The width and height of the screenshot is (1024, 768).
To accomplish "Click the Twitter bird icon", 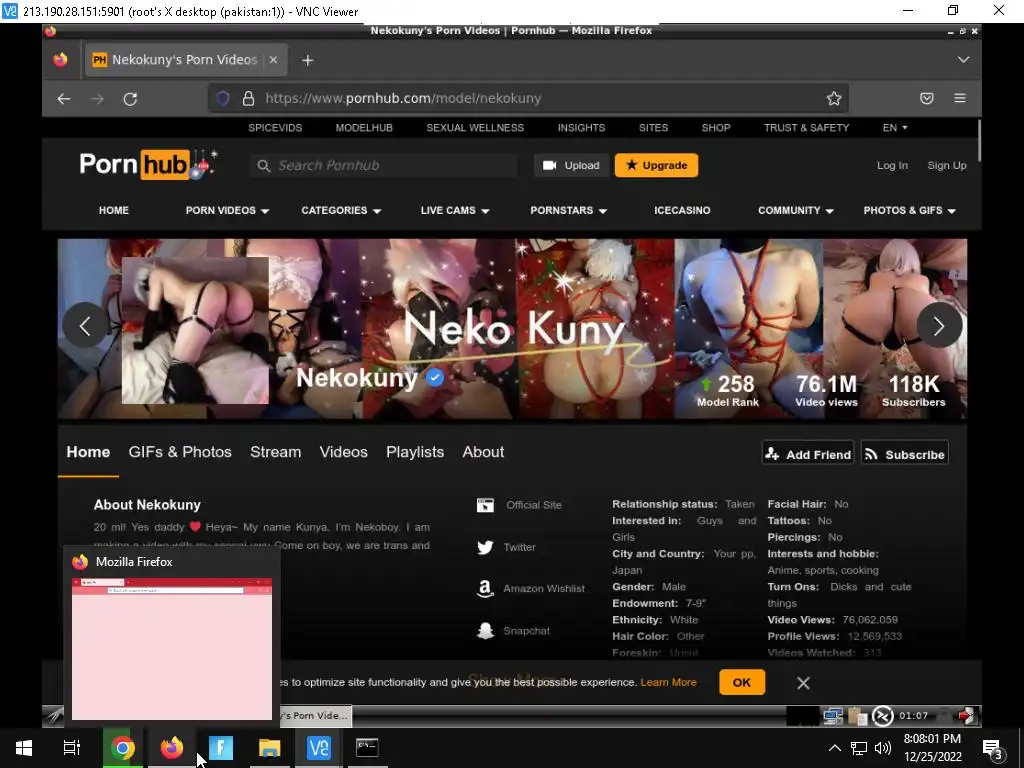I will 485,547.
